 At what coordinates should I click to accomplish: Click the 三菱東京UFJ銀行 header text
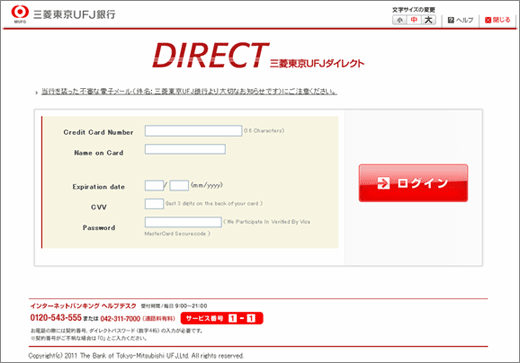pyautogui.click(x=74, y=14)
